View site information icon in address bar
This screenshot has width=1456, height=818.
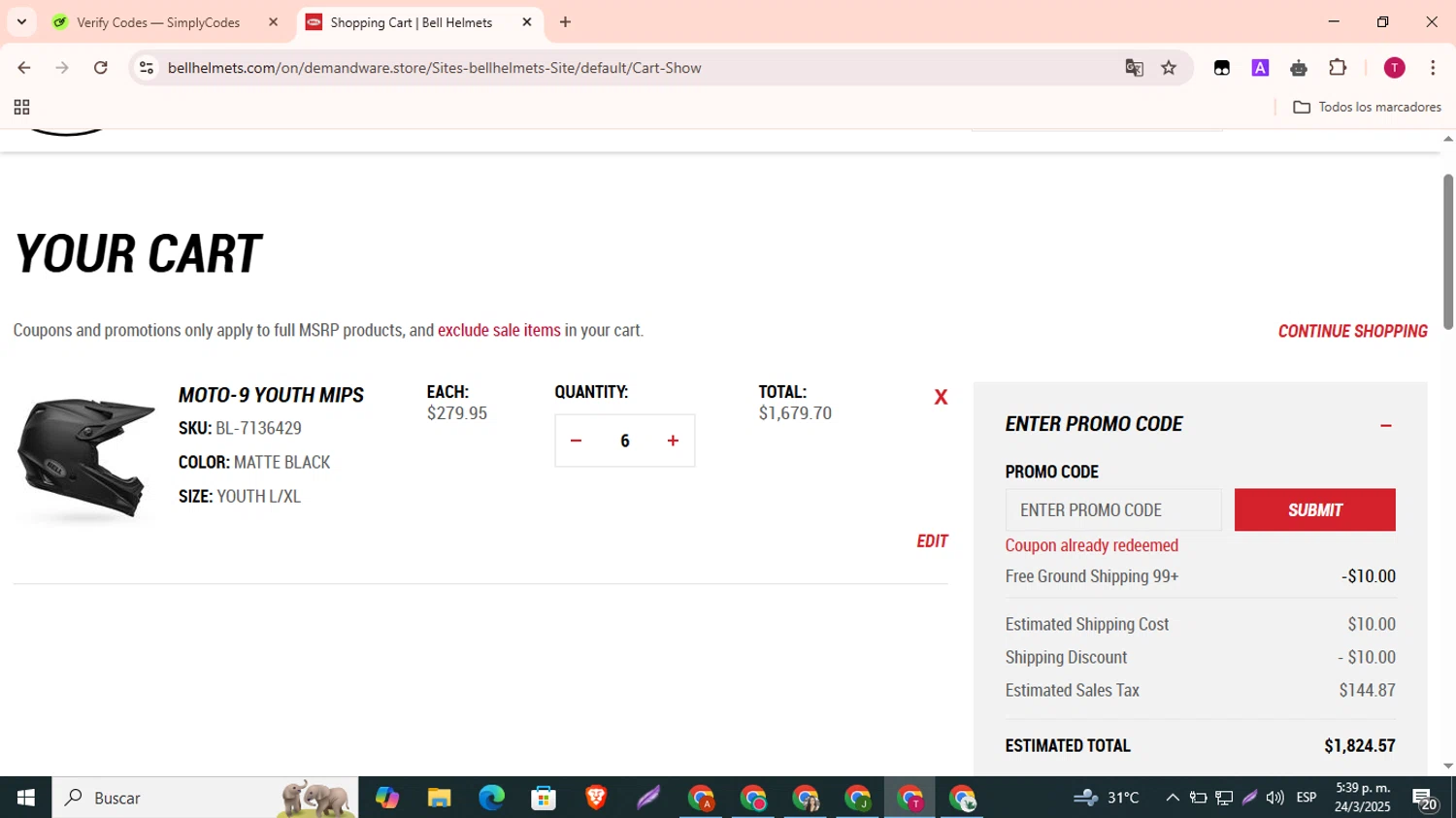pyautogui.click(x=147, y=68)
